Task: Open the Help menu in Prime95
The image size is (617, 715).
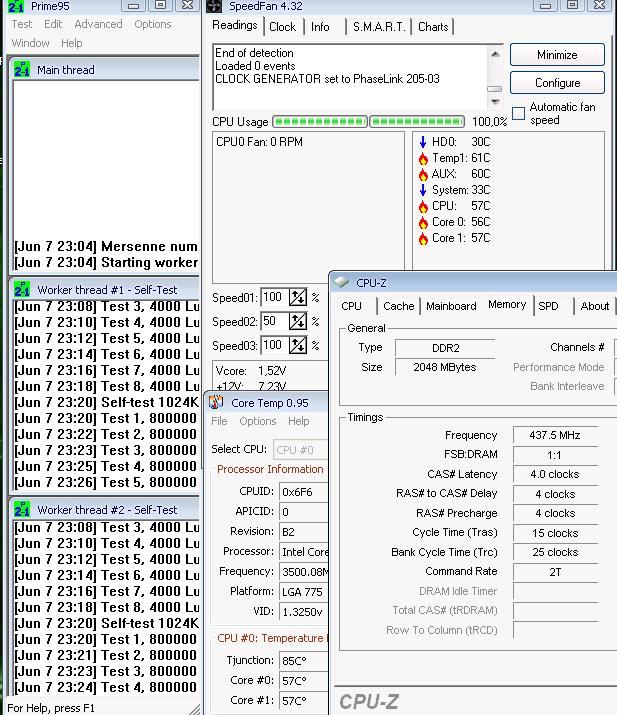Action: 72,43
